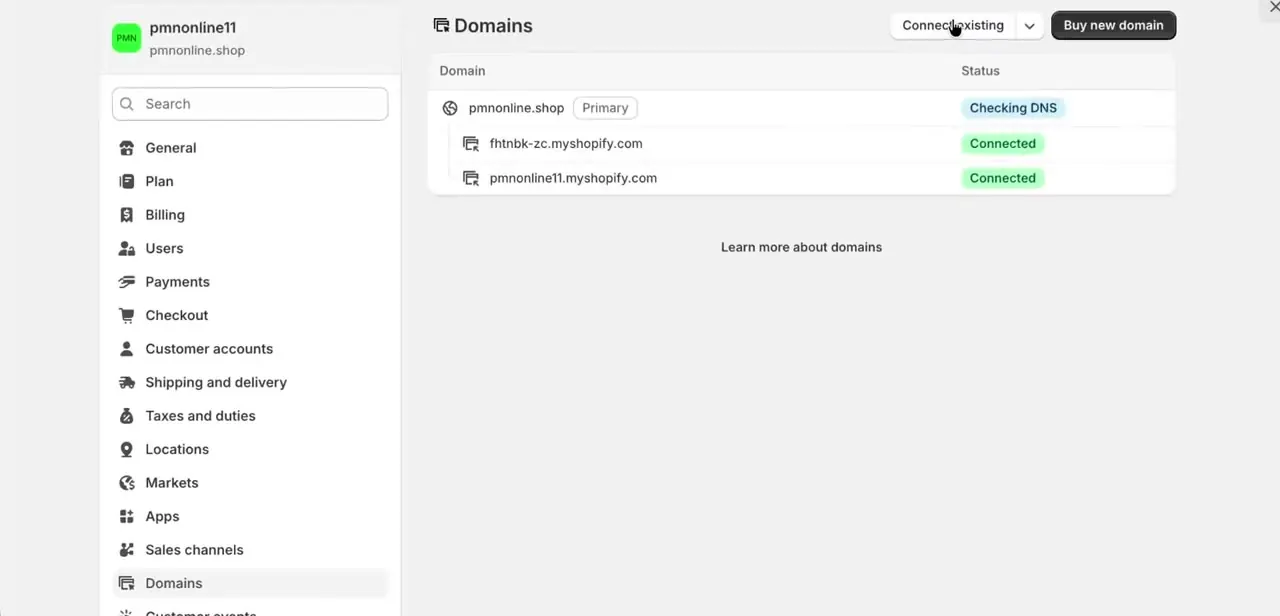Click the Payments hand icon
This screenshot has width=1280, height=616.
coord(127,282)
